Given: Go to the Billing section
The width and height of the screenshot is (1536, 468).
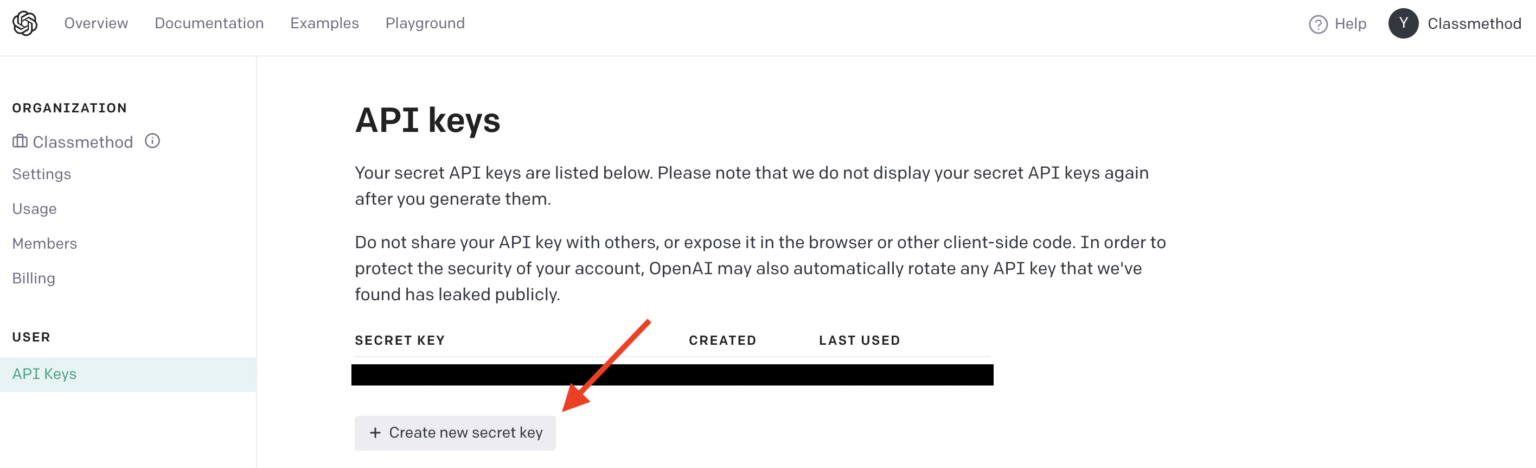Looking at the screenshot, I should click(x=34, y=278).
